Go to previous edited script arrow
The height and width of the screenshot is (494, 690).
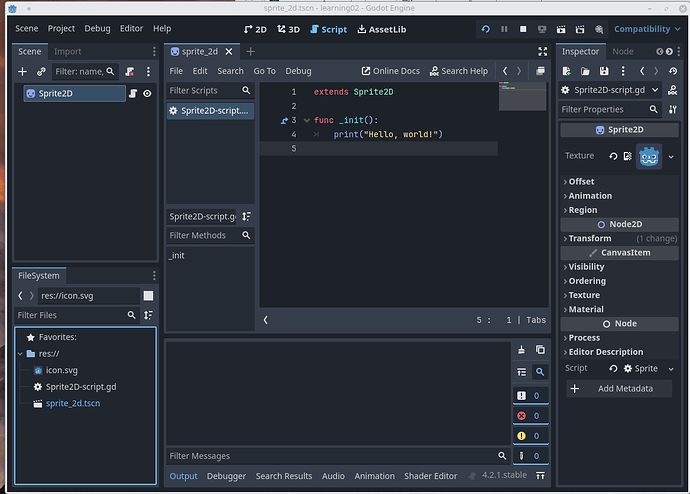[505, 71]
